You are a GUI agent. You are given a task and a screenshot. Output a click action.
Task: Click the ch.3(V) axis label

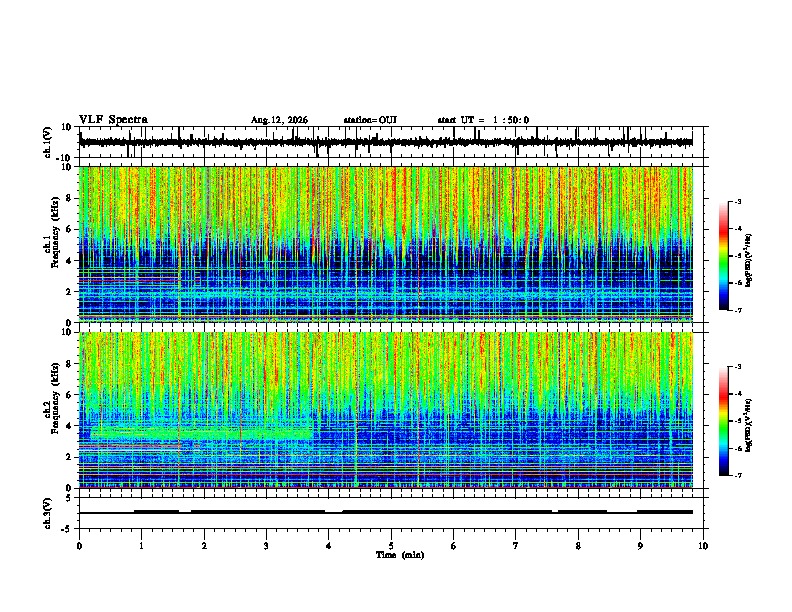48,513
